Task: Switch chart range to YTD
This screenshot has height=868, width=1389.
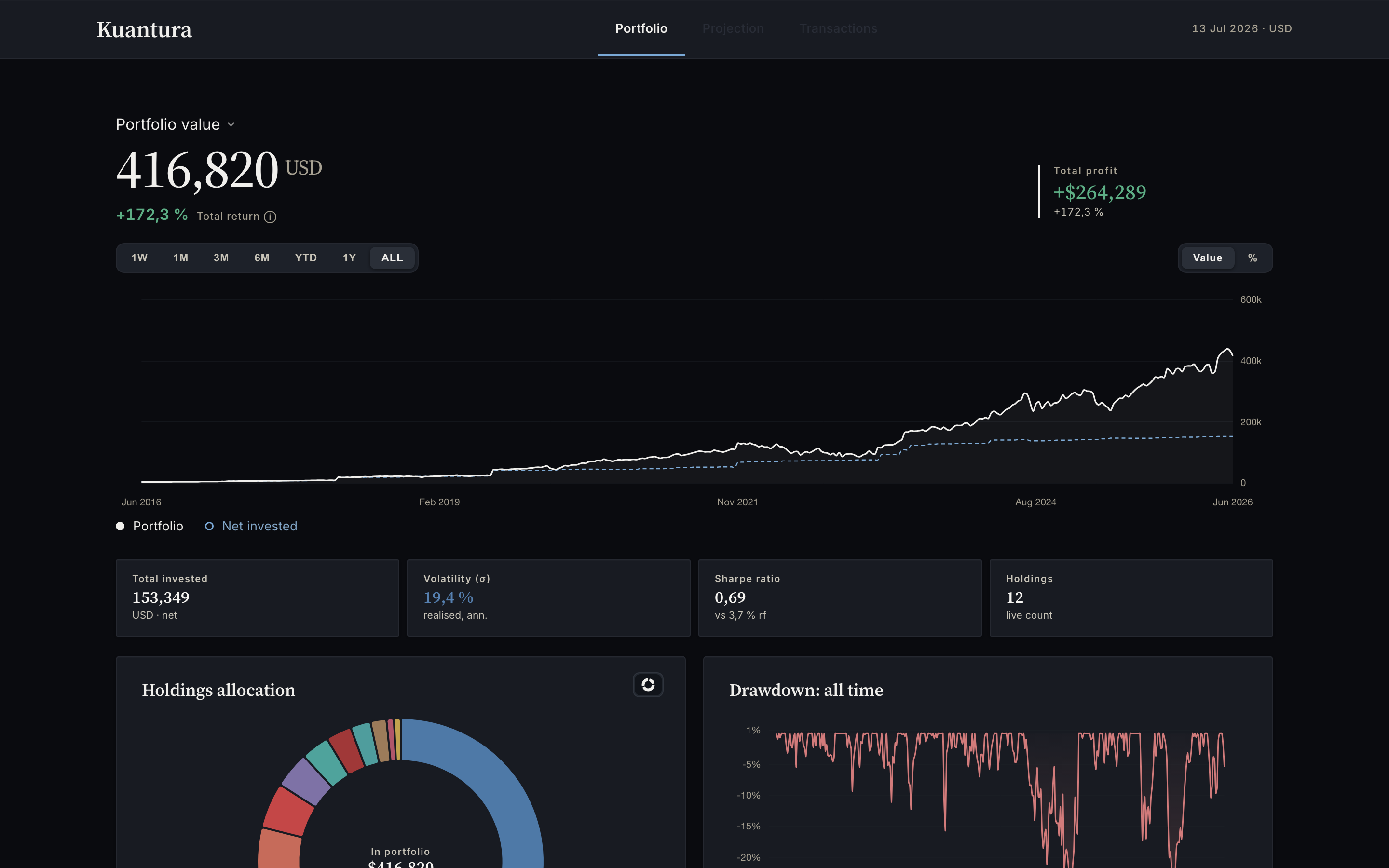Action: 306,258
